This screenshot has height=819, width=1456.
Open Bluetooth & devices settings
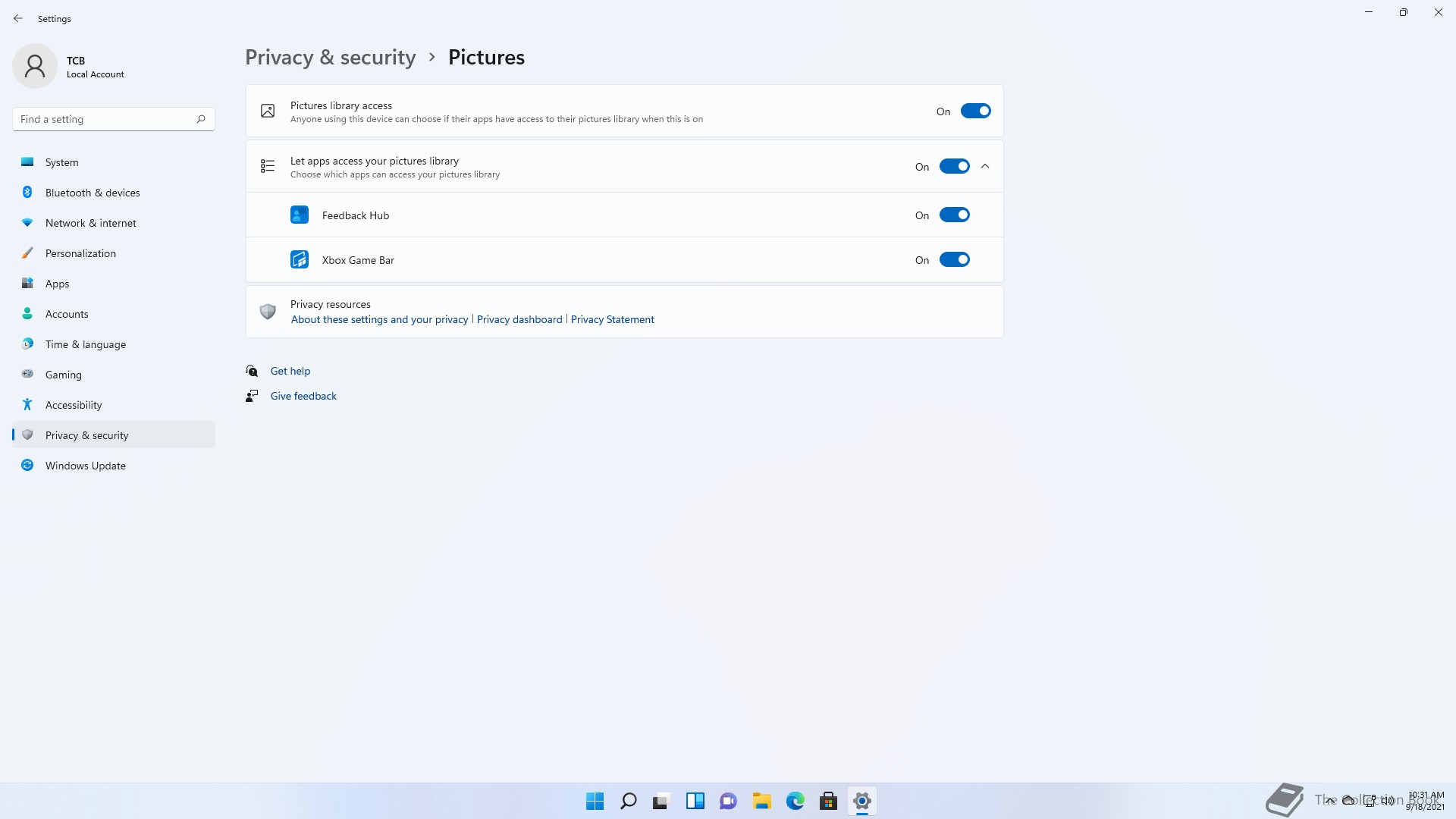click(x=114, y=193)
